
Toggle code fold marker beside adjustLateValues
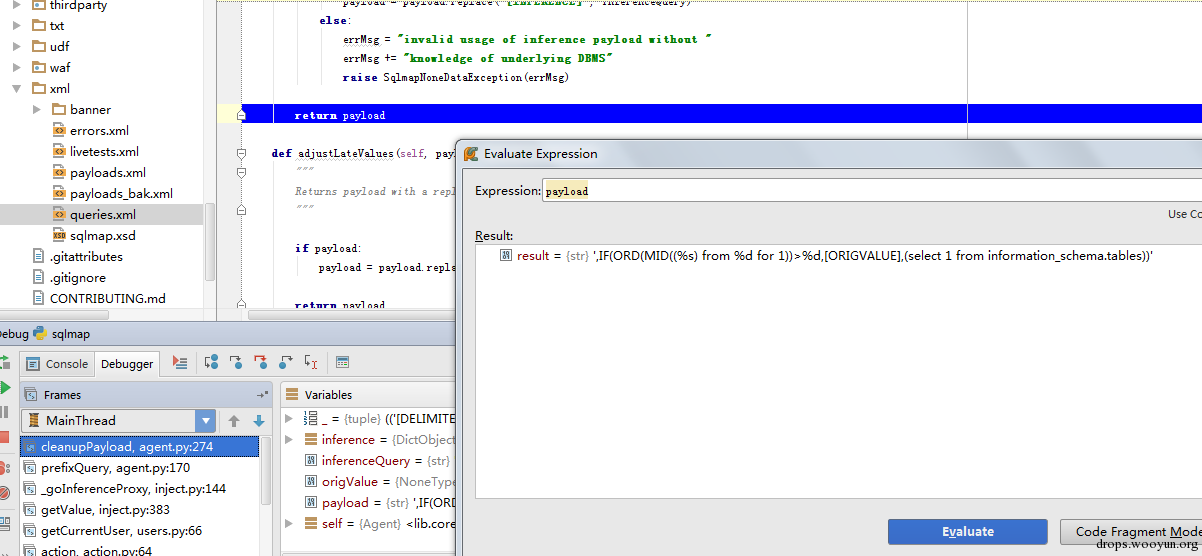pos(241,154)
